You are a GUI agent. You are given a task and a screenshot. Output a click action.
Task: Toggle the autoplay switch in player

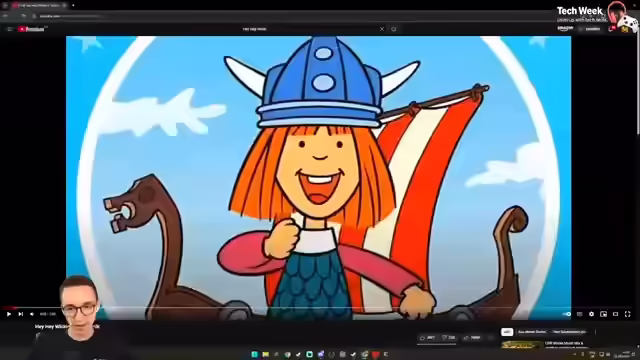(567, 314)
